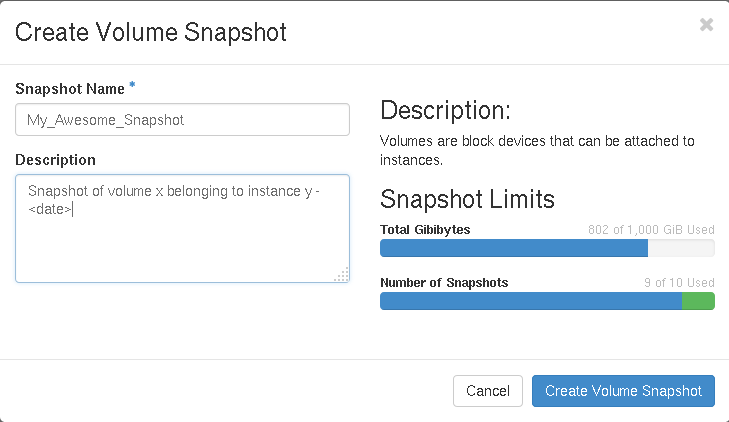Click the Snapshot Limits heading

[467, 199]
